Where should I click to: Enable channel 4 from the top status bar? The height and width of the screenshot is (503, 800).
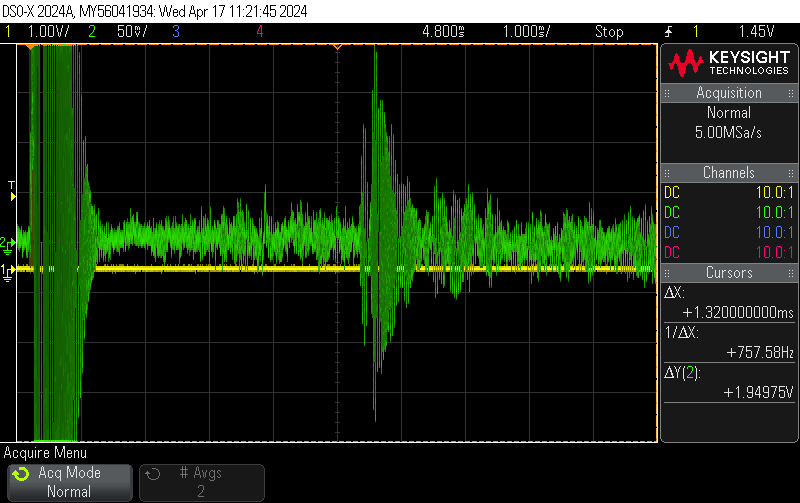[x=260, y=32]
